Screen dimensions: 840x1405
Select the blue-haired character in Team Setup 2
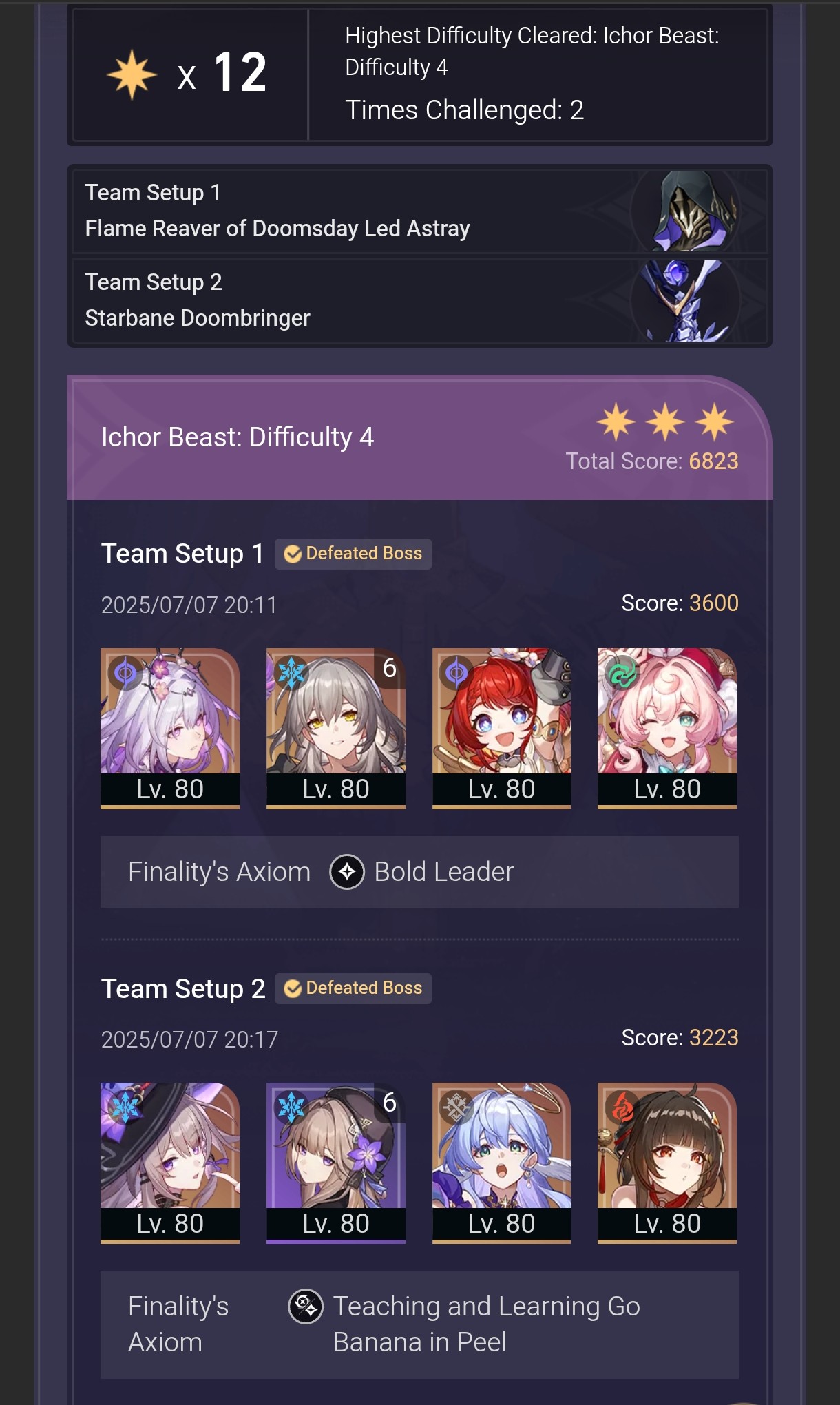[x=502, y=1163]
